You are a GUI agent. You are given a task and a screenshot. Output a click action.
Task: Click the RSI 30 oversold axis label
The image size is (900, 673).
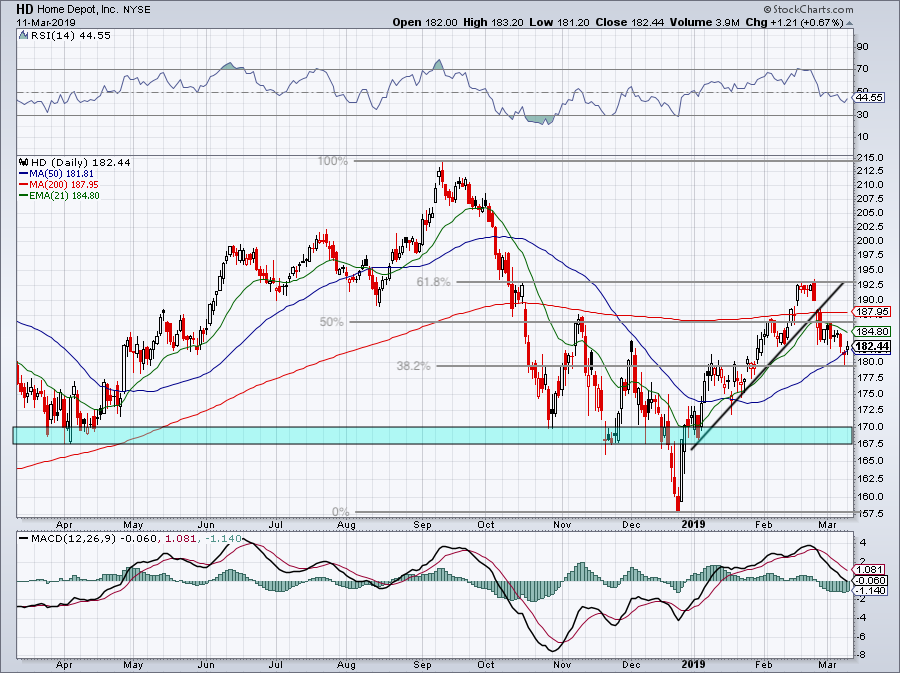tap(862, 115)
